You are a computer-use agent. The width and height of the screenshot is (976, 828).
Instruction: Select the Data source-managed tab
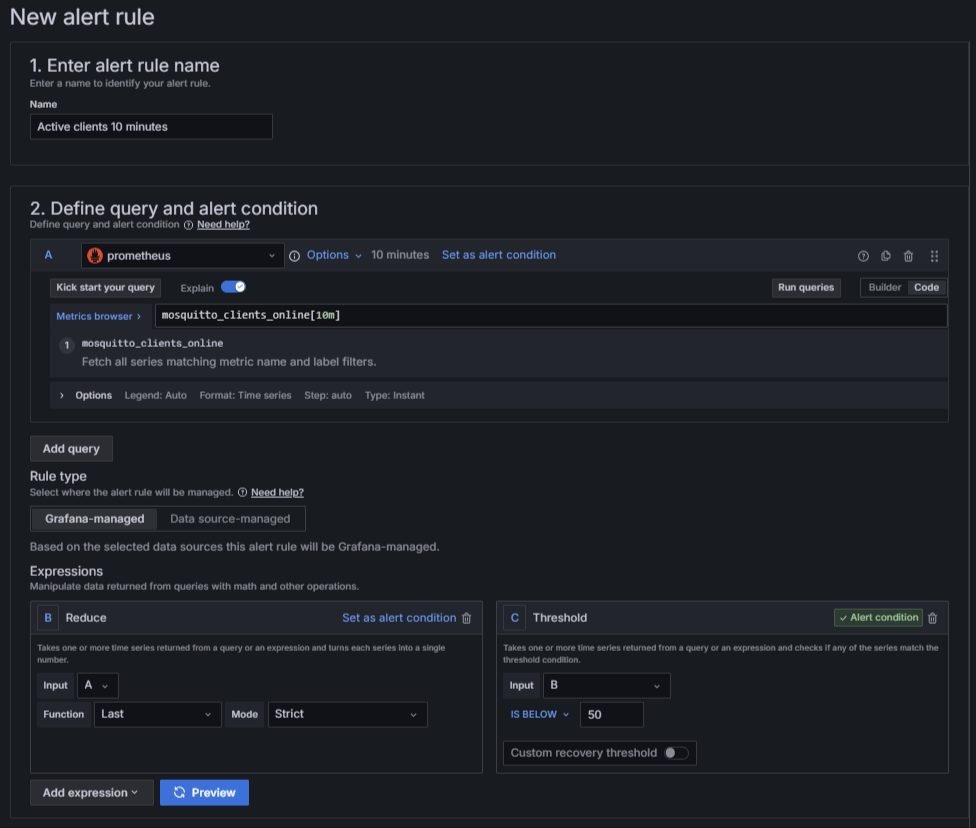coord(231,518)
